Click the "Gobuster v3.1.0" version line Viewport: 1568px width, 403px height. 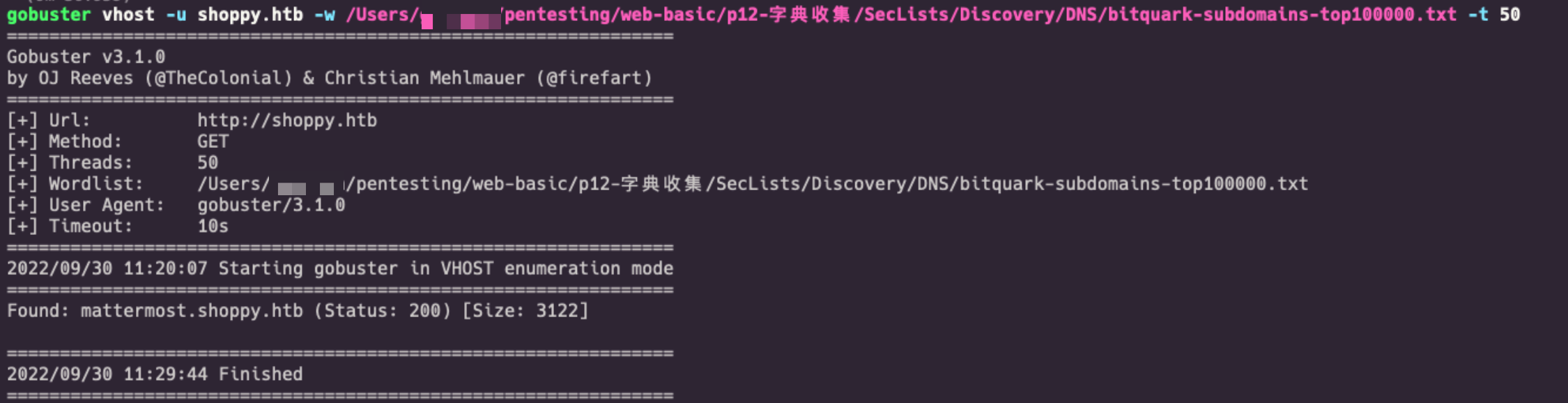click(86, 56)
